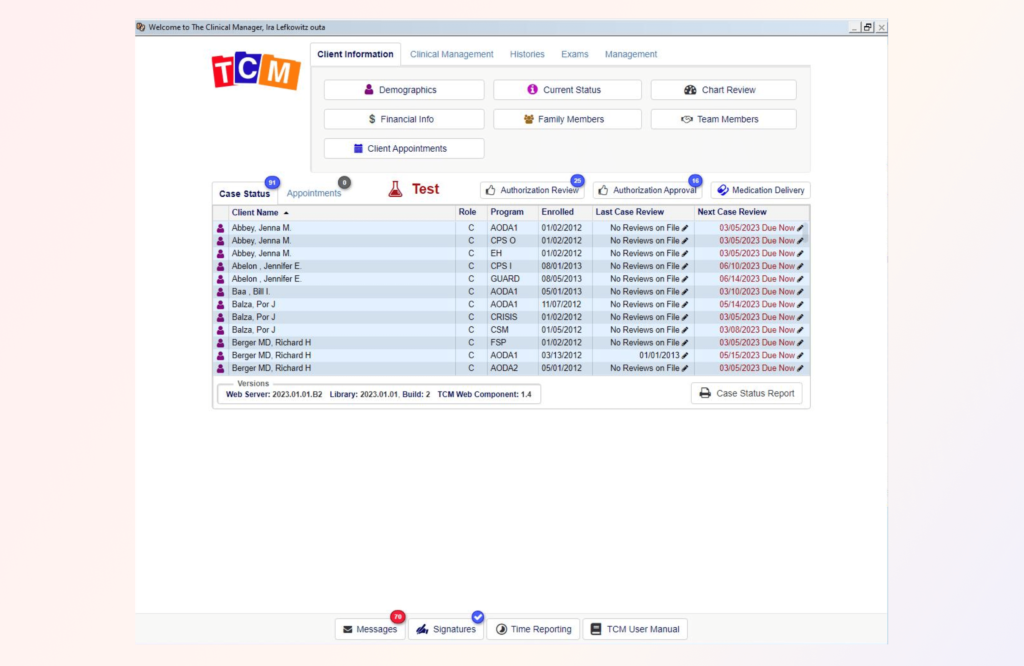Click the person icon beside Abbey, Jenna M.

222,228
